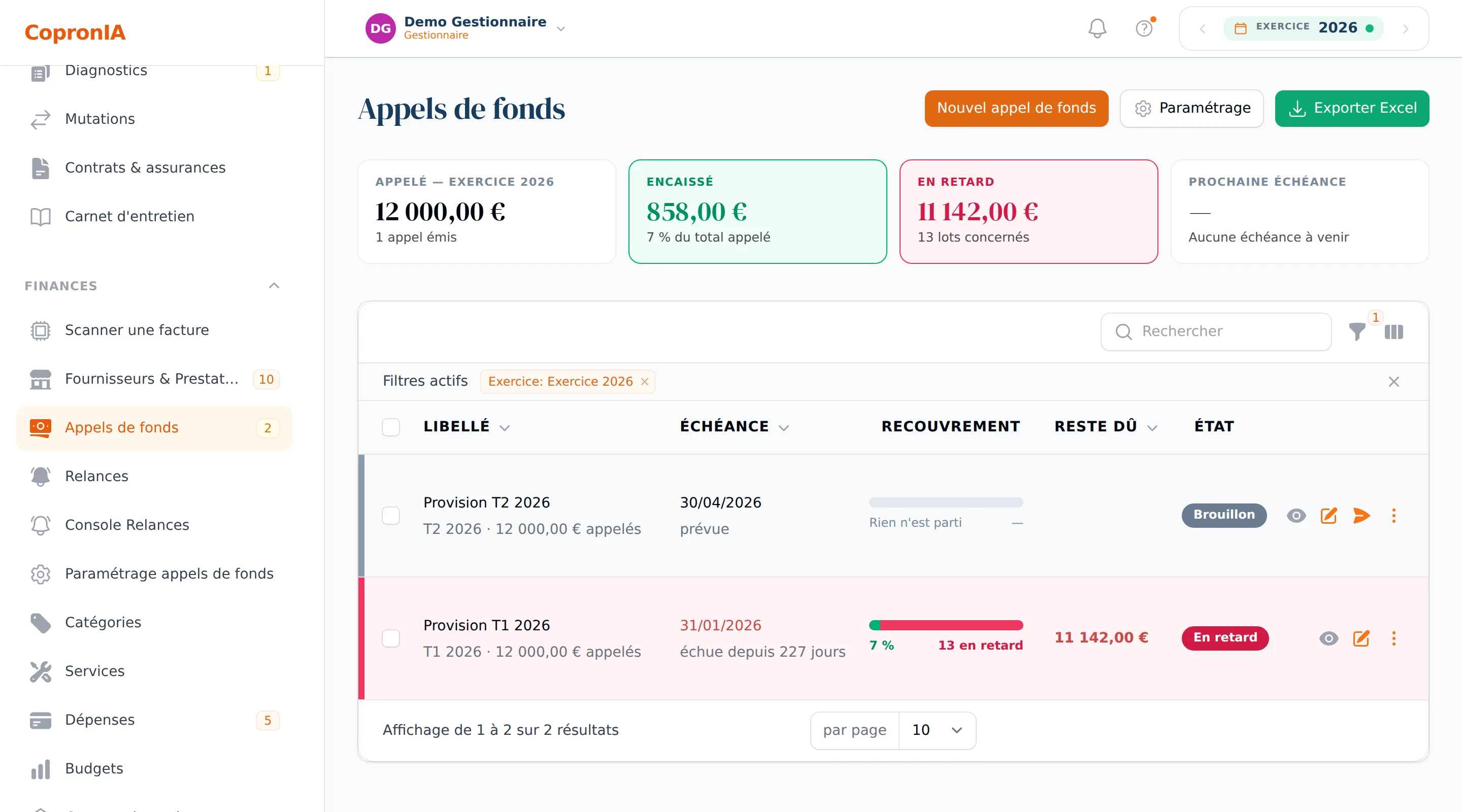Open Console Relances in the sidebar
The height and width of the screenshot is (812, 1462).
(154, 525)
